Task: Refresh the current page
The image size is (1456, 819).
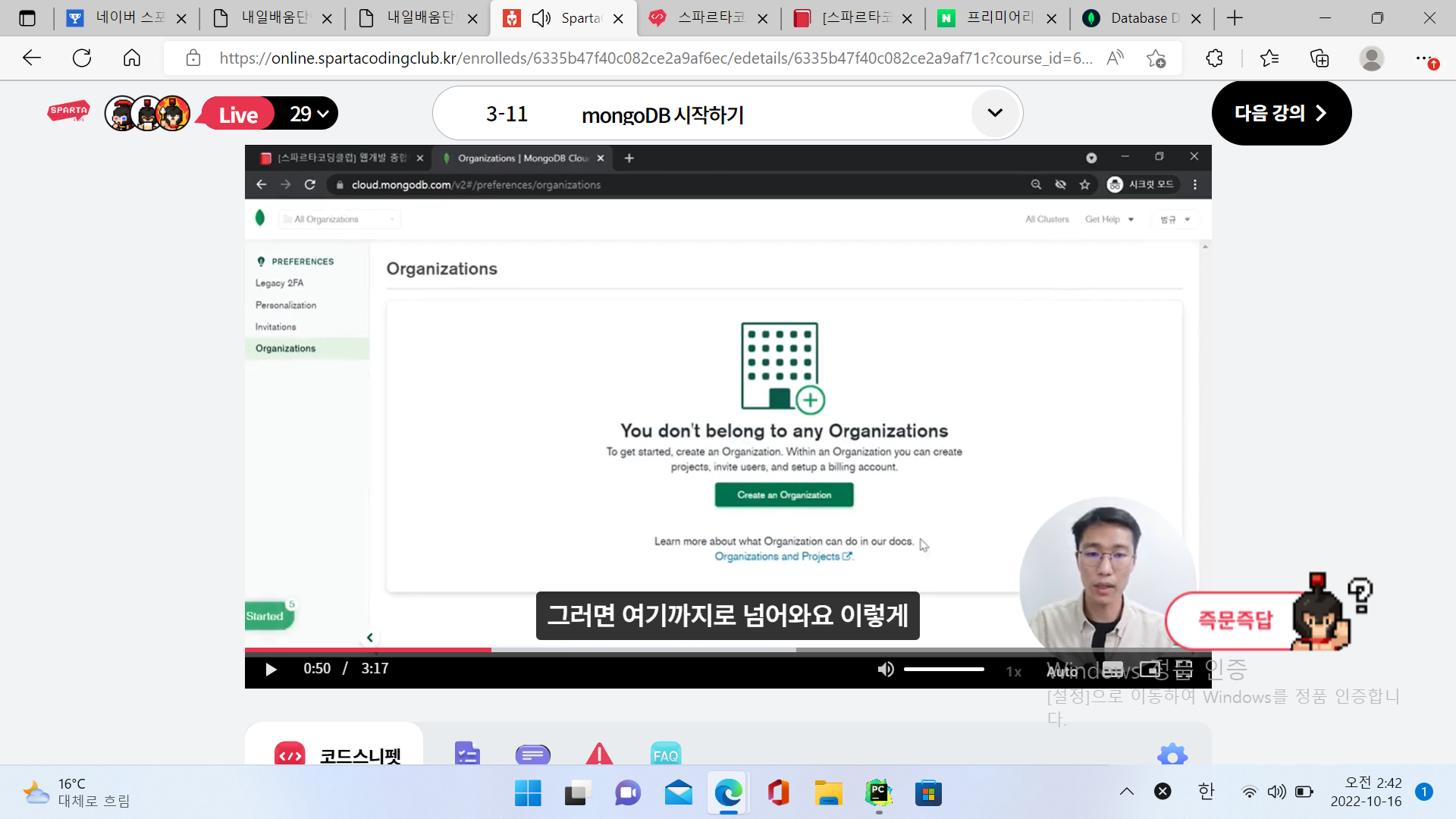Action: pos(82,58)
